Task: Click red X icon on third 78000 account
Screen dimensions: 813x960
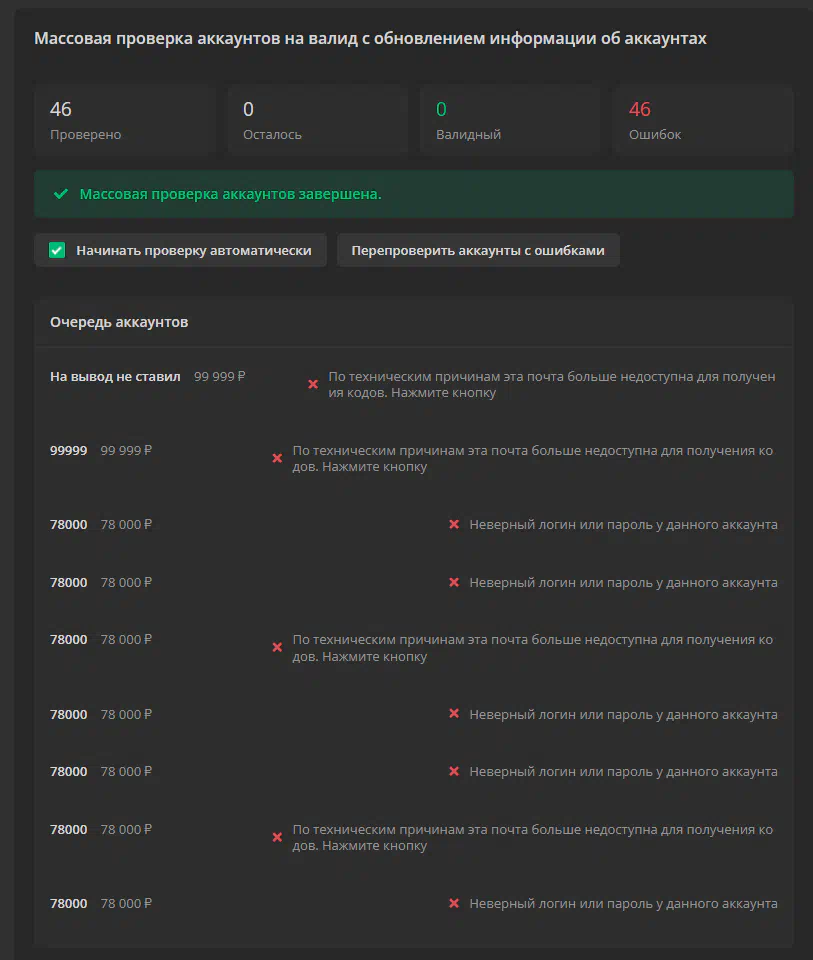Action: coord(277,648)
